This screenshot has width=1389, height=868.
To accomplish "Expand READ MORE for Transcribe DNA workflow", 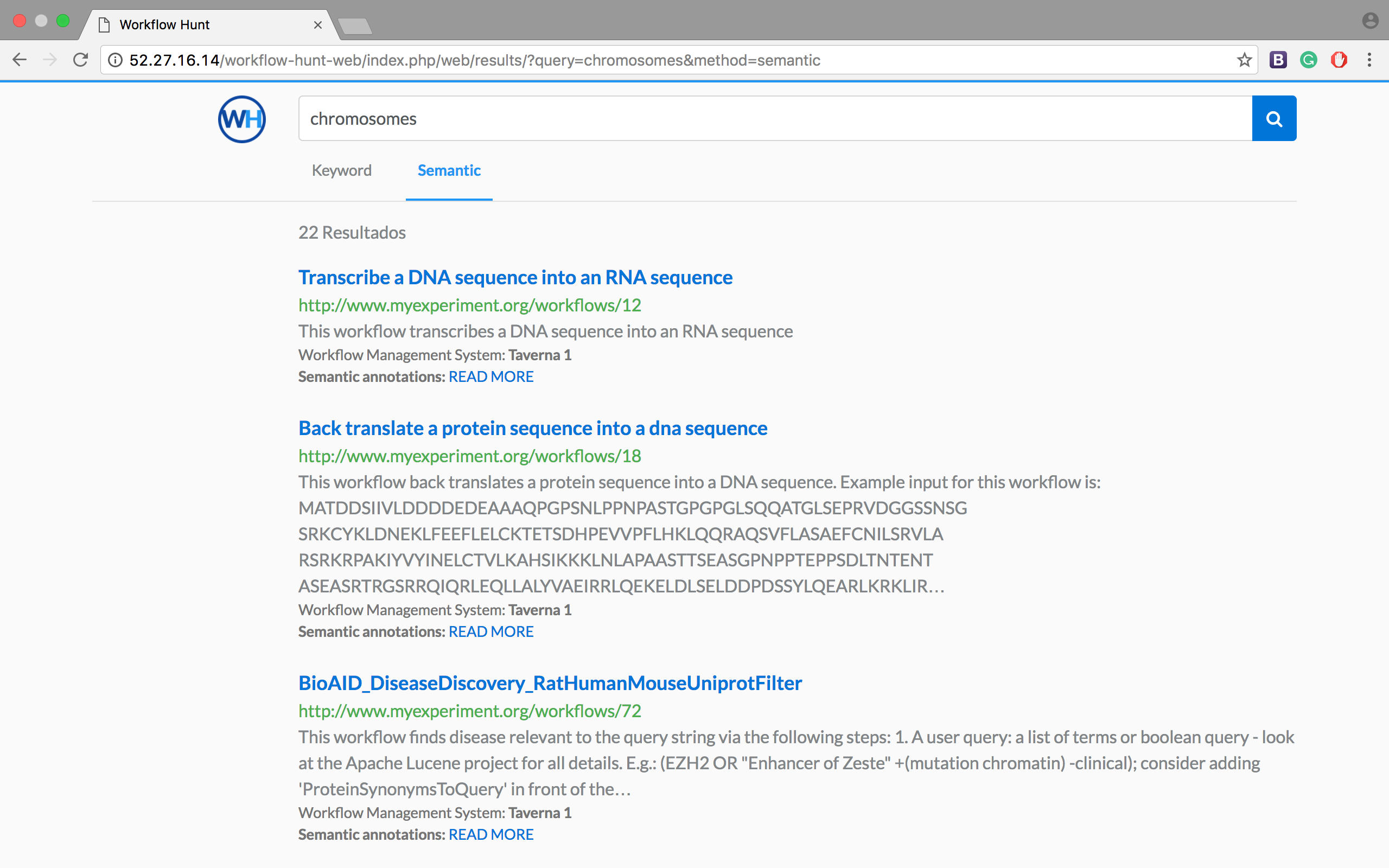I will tap(490, 376).
